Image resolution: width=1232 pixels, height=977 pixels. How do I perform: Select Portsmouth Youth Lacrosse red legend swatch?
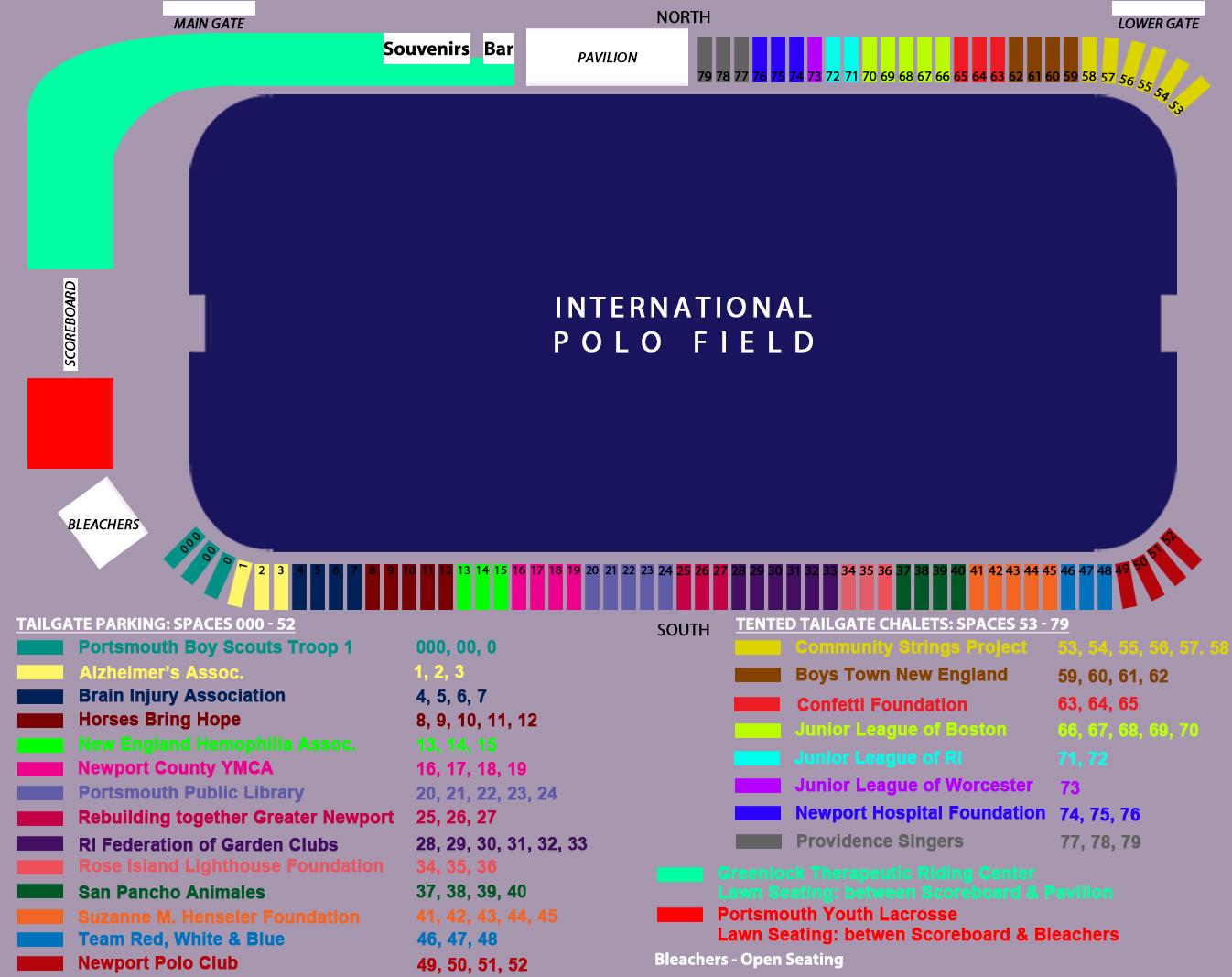click(x=680, y=915)
